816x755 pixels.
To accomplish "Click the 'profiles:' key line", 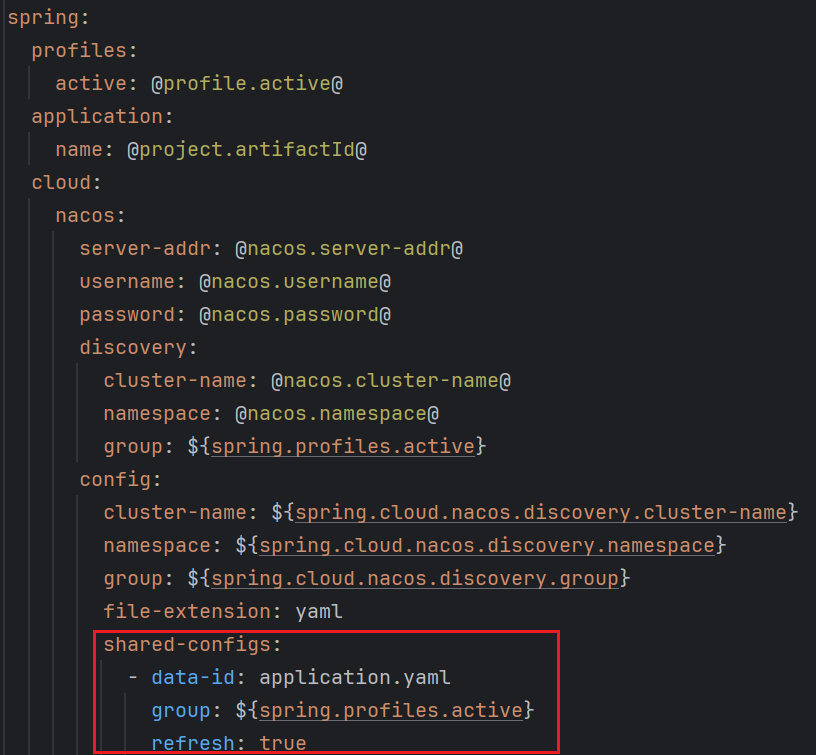I will (84, 51).
